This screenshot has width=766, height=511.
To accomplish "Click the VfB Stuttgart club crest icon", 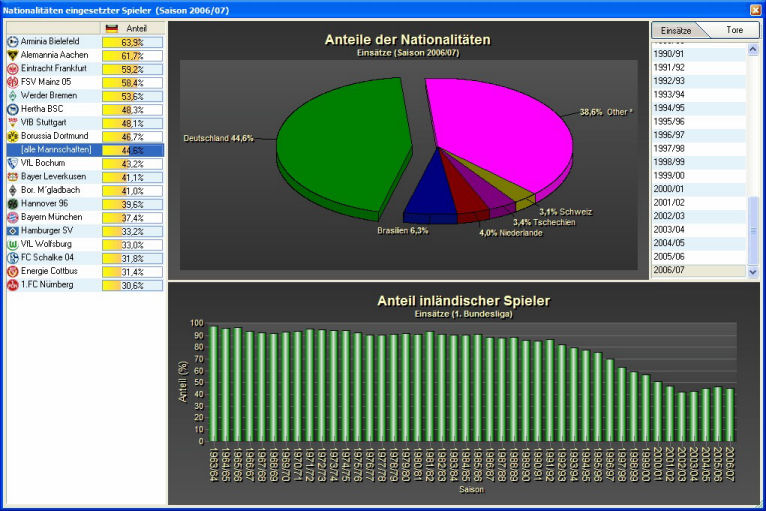I will point(13,123).
